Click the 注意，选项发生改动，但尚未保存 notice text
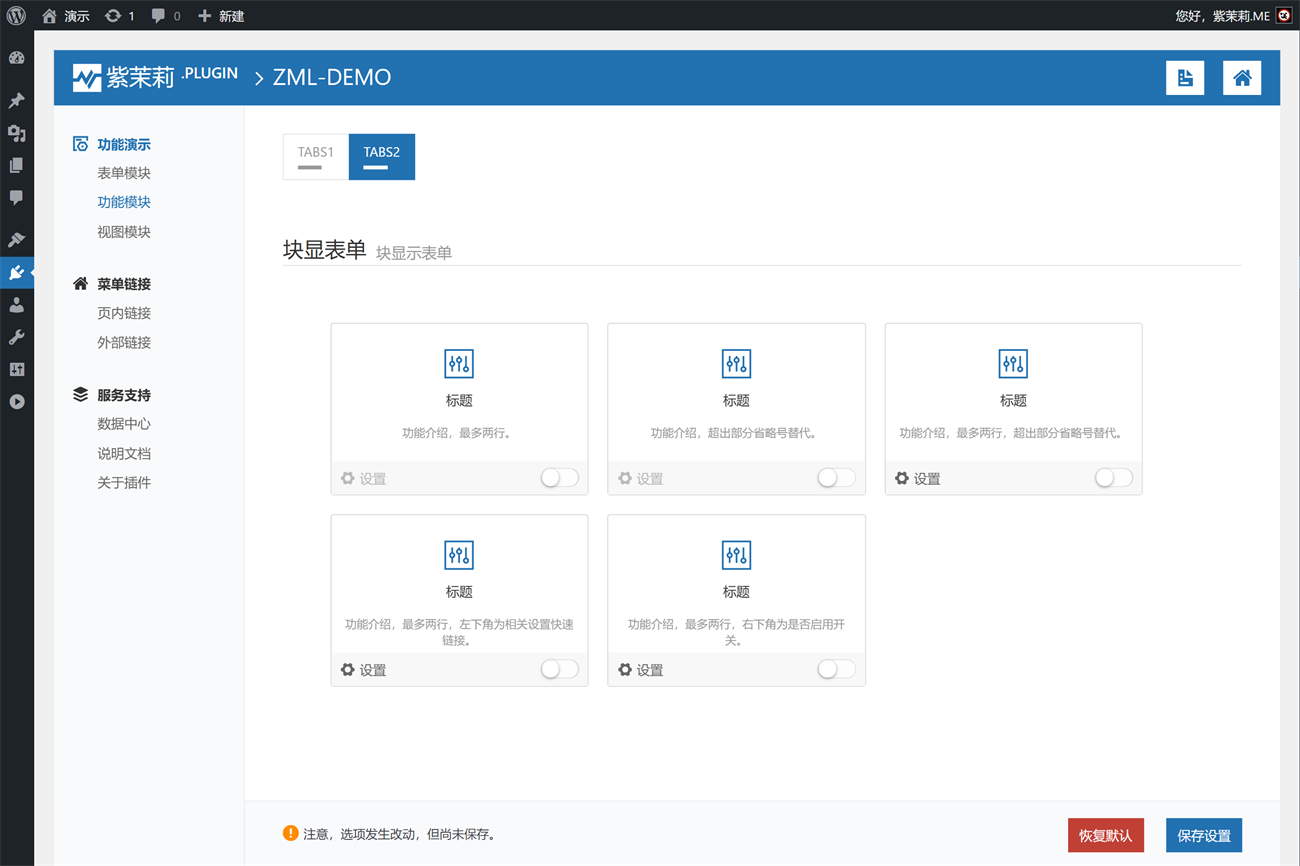The width and height of the screenshot is (1300, 866). (399, 834)
